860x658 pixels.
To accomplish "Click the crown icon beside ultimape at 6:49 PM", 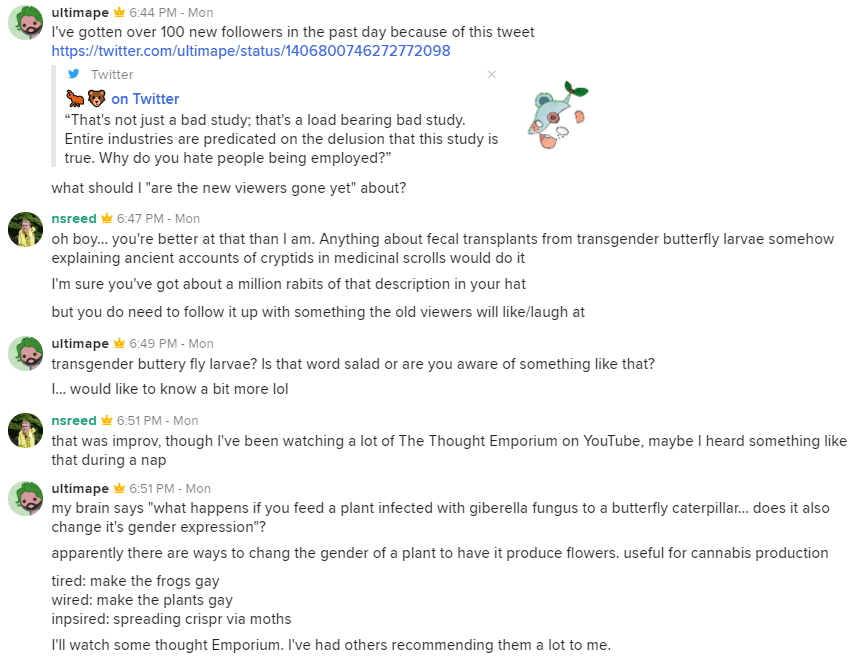I will click(x=119, y=344).
